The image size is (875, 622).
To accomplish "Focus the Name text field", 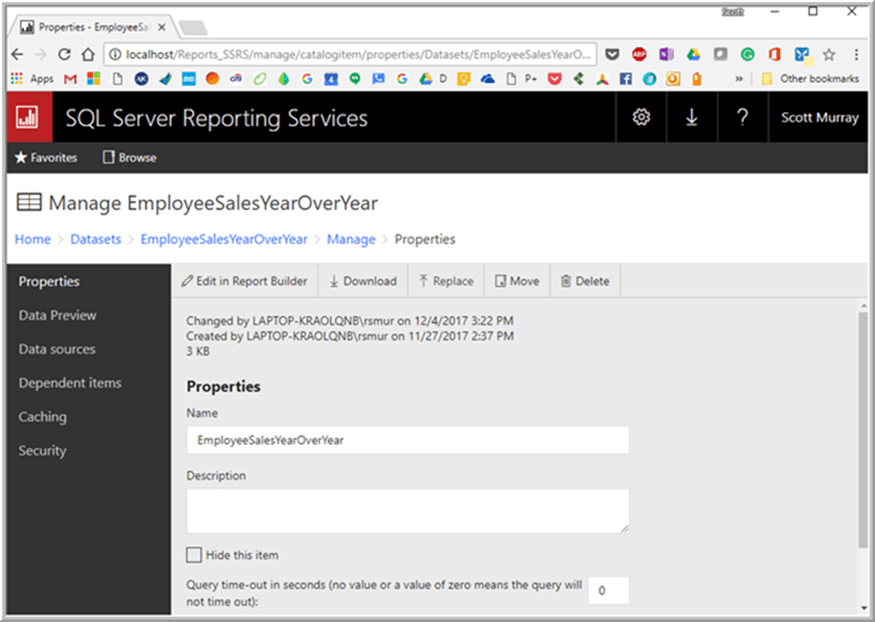I will pyautogui.click(x=407, y=440).
